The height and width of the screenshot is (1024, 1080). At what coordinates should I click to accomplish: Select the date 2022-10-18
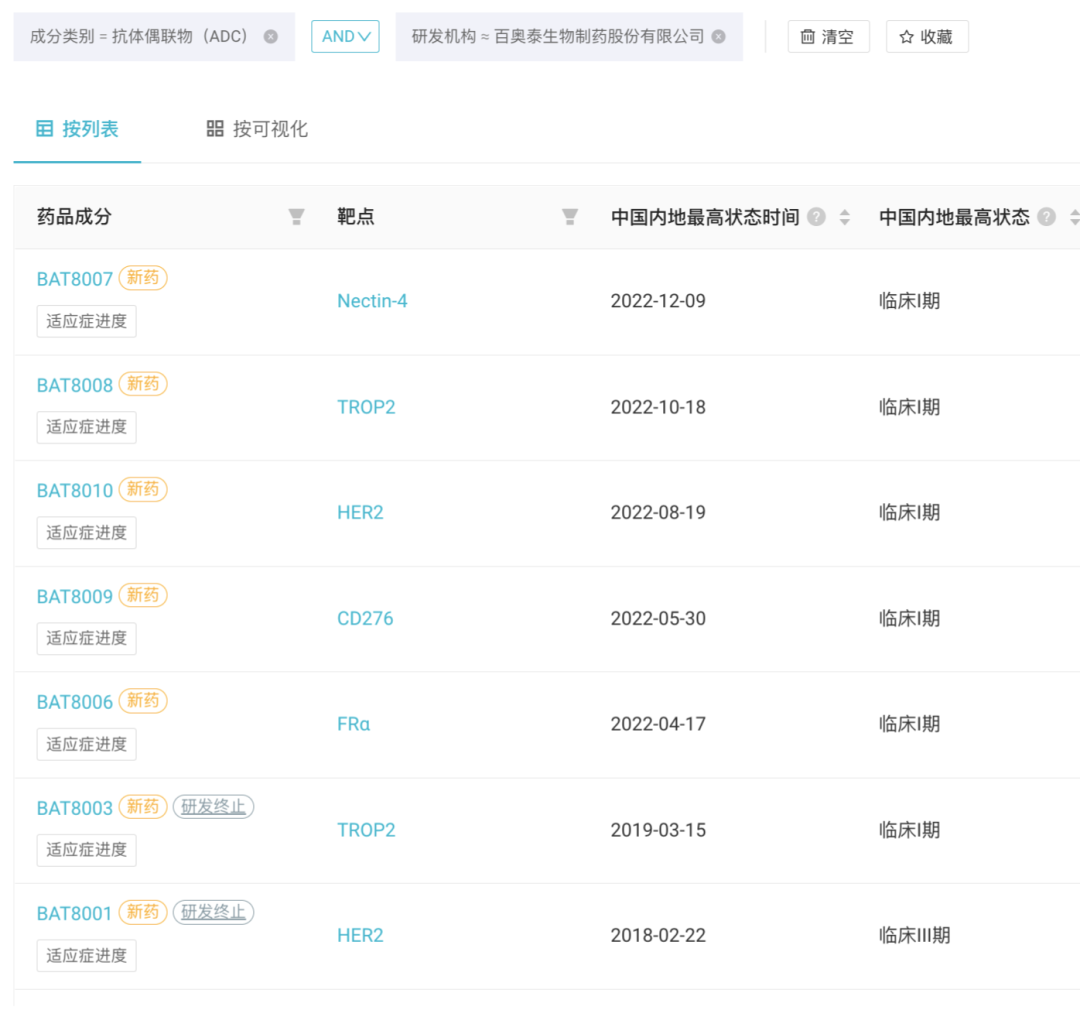[658, 407]
